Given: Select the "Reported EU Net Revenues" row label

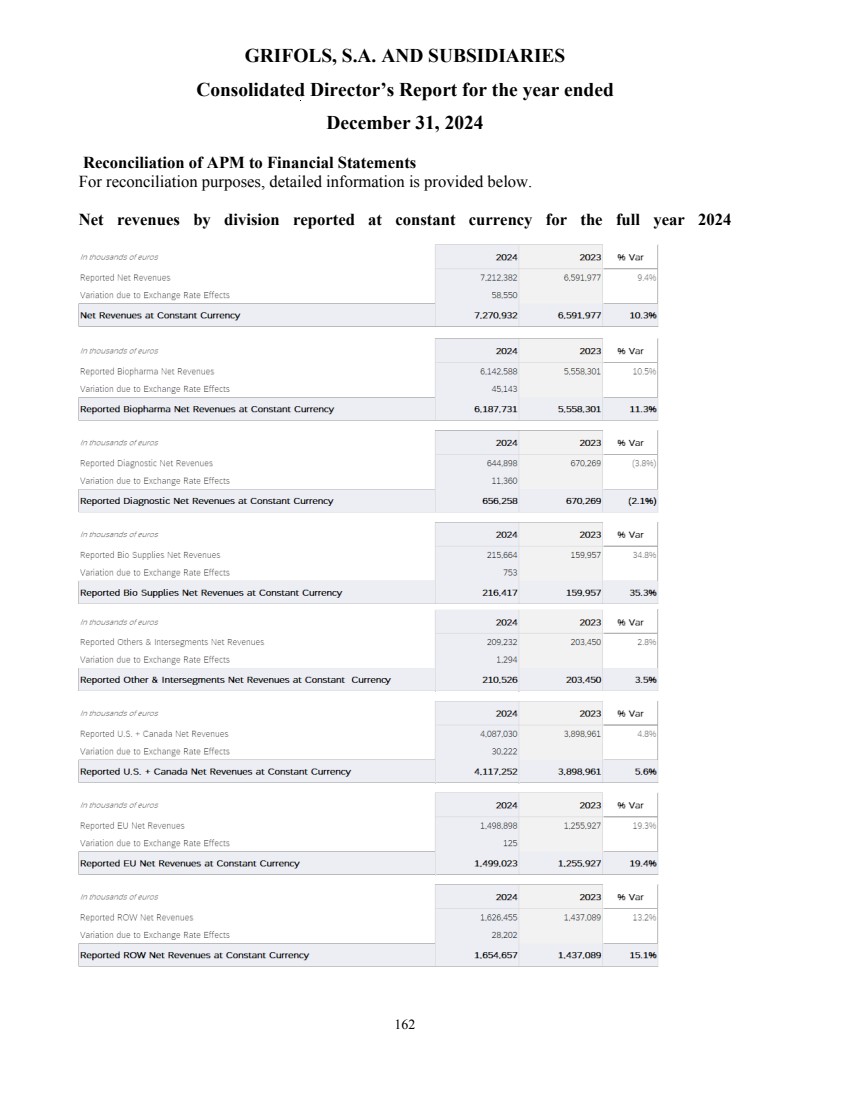Looking at the screenshot, I should 132,826.
